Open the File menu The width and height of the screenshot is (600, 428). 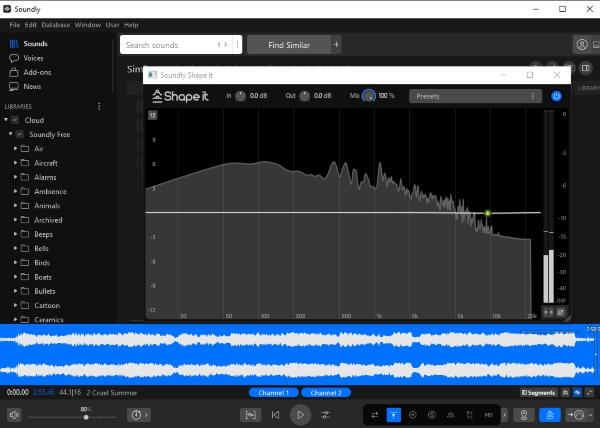15,25
